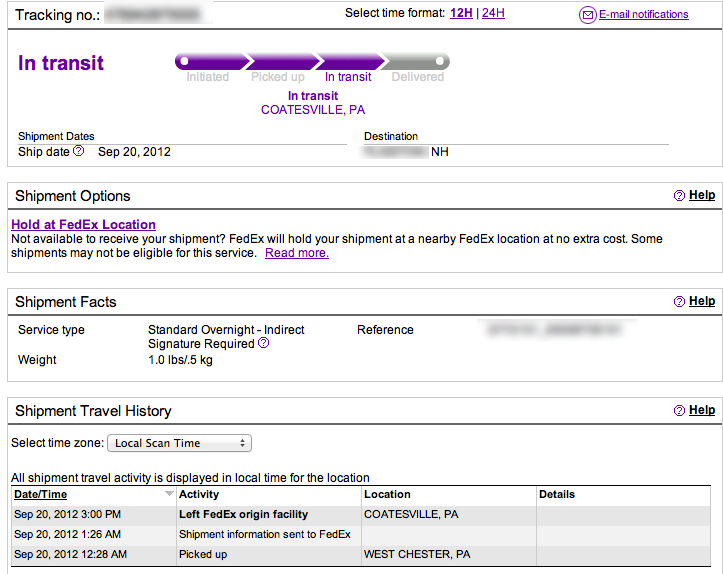Open the Help link for Shipment Facts
This screenshot has height=574, width=723.
702,301
